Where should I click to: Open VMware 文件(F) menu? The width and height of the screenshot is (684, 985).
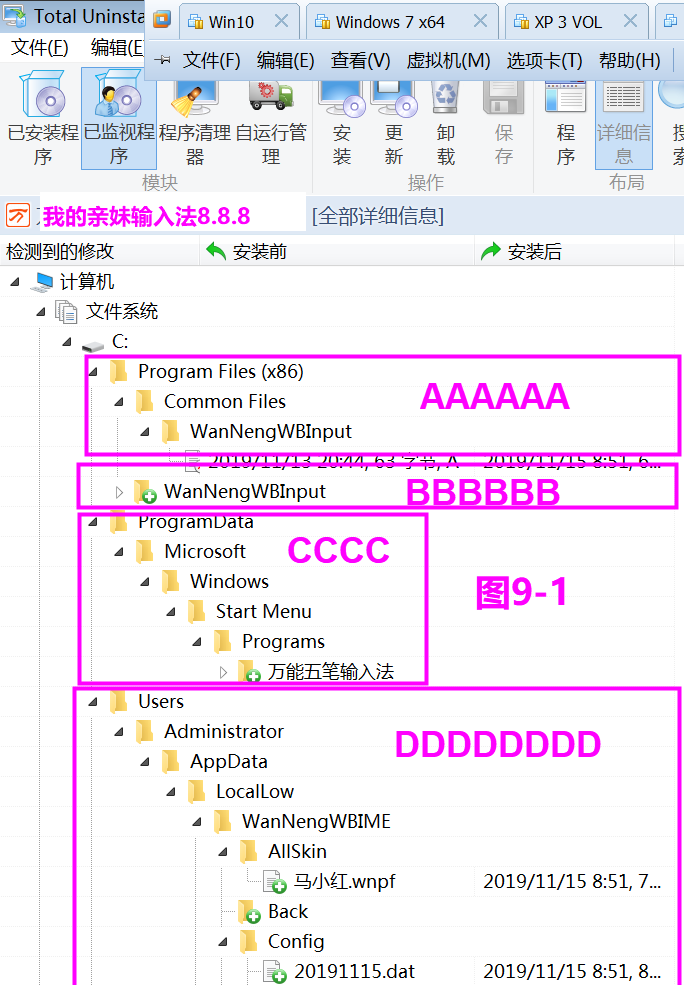coord(212,60)
